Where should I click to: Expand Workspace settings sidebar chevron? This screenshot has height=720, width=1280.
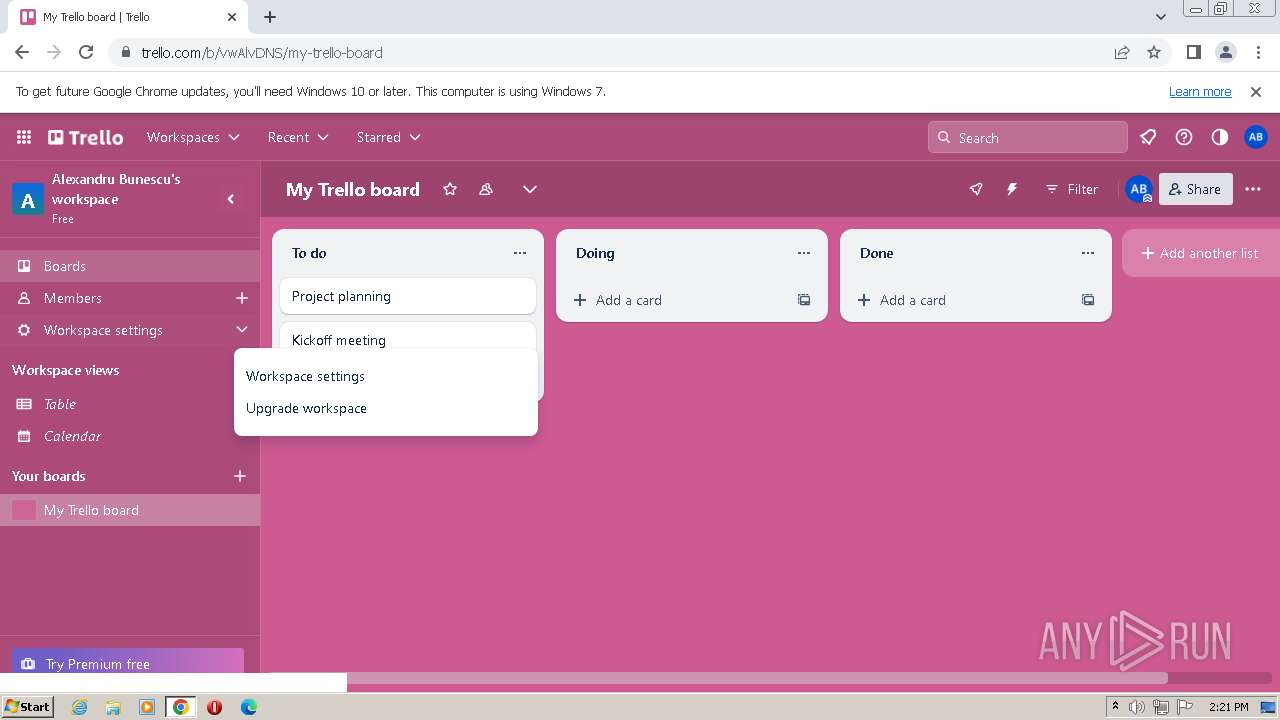[241, 330]
